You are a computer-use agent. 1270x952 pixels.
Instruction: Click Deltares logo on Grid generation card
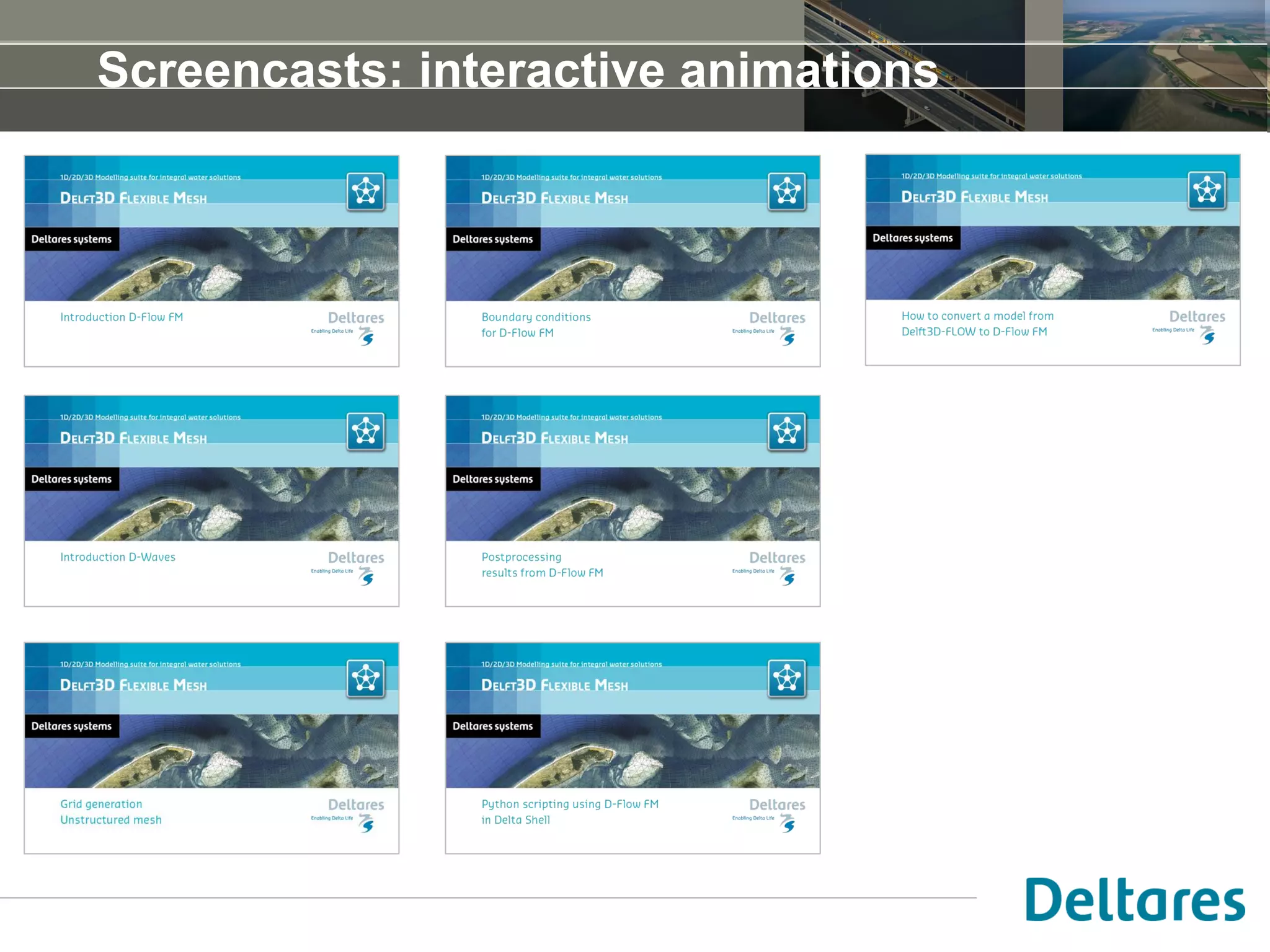(x=348, y=815)
